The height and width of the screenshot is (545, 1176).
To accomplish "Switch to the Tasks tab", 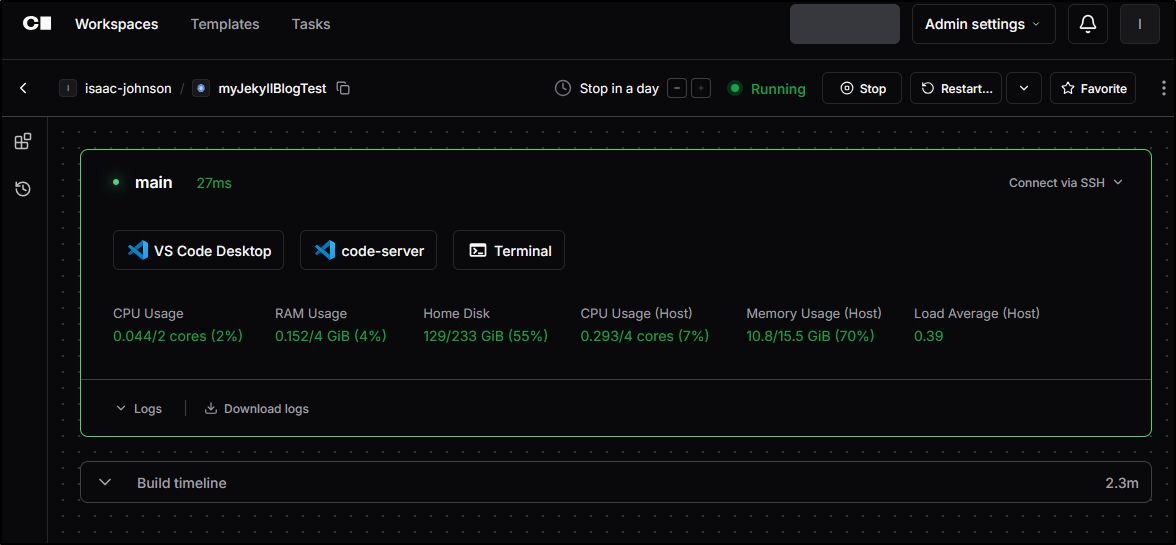I will click(x=311, y=24).
